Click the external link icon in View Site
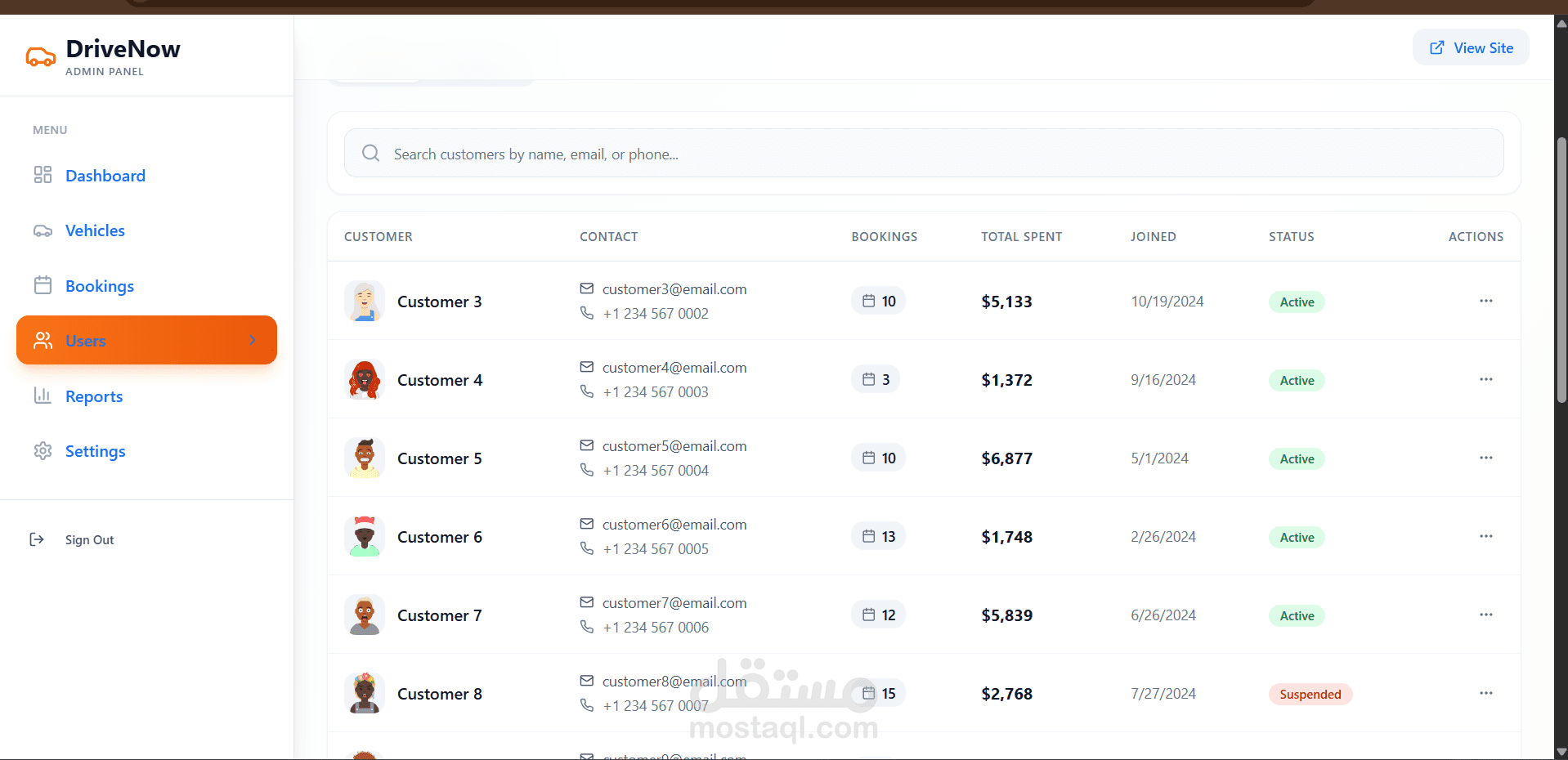The width and height of the screenshot is (1568, 760). pyautogui.click(x=1436, y=47)
